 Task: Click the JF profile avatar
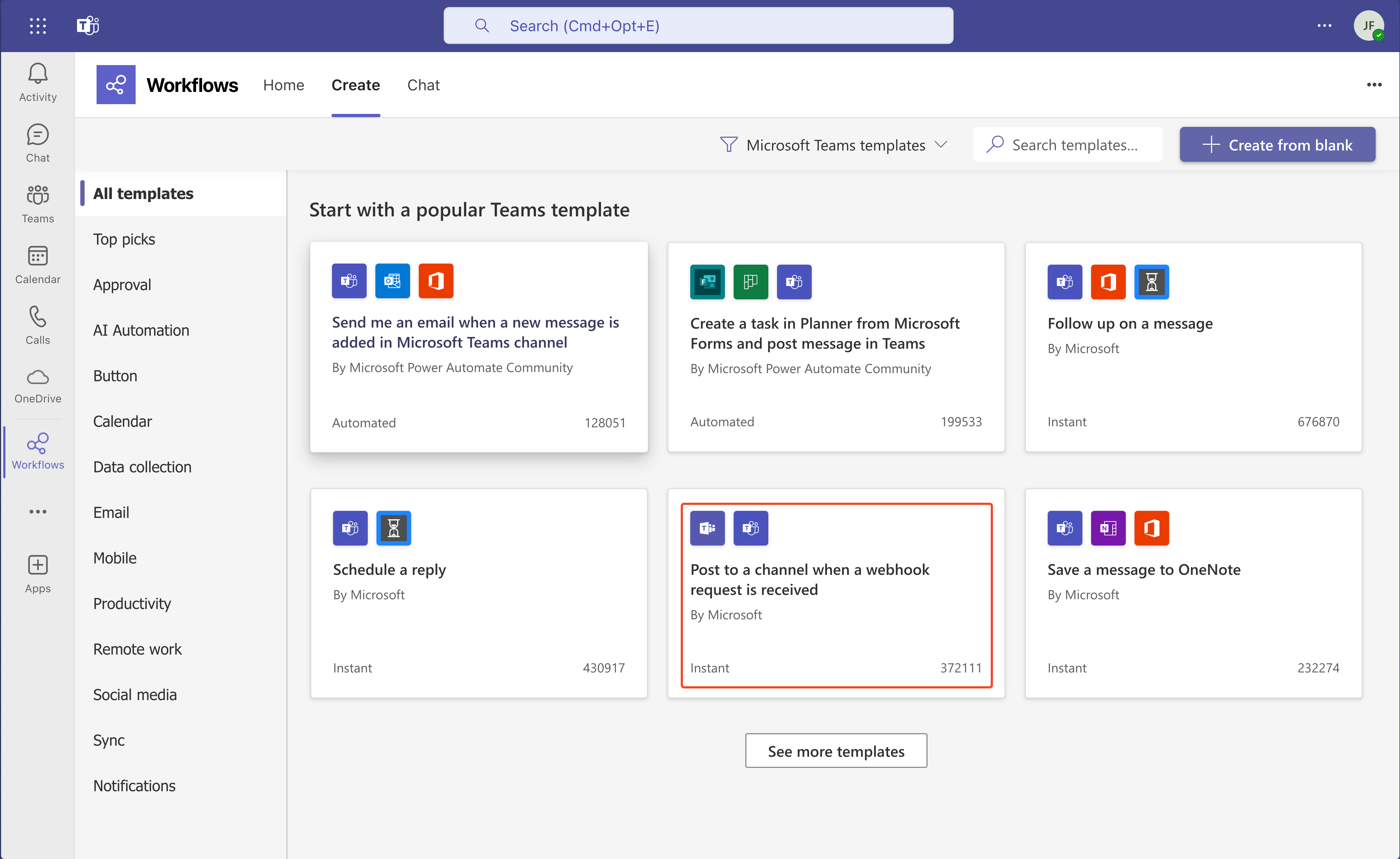click(1368, 25)
